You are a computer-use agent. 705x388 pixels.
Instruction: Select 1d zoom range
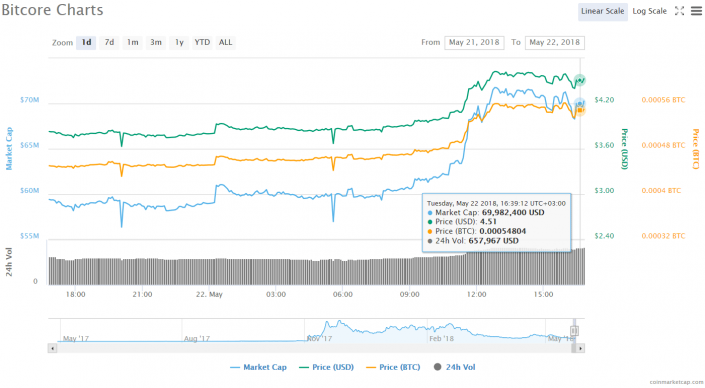(x=86, y=42)
